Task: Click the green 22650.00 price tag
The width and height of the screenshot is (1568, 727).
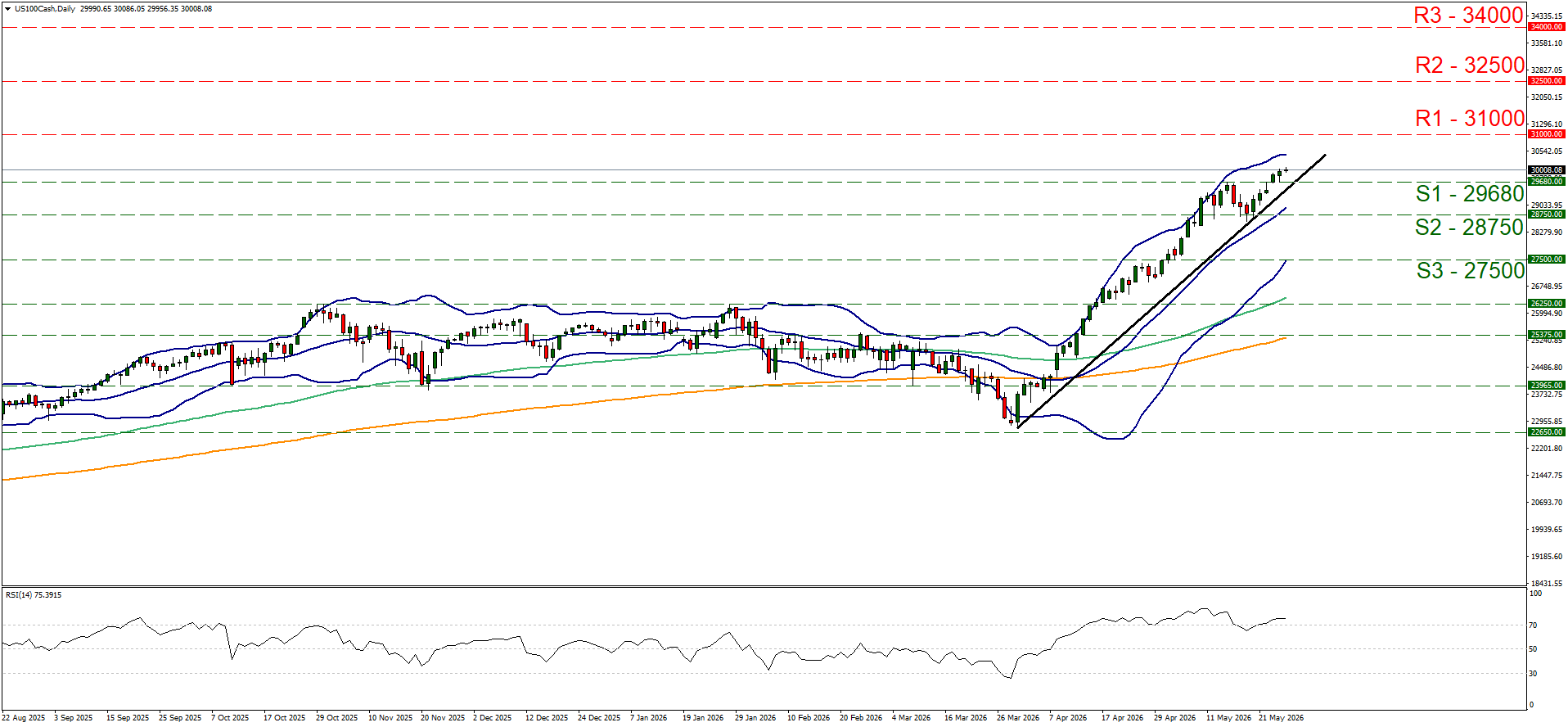Action: (1547, 432)
